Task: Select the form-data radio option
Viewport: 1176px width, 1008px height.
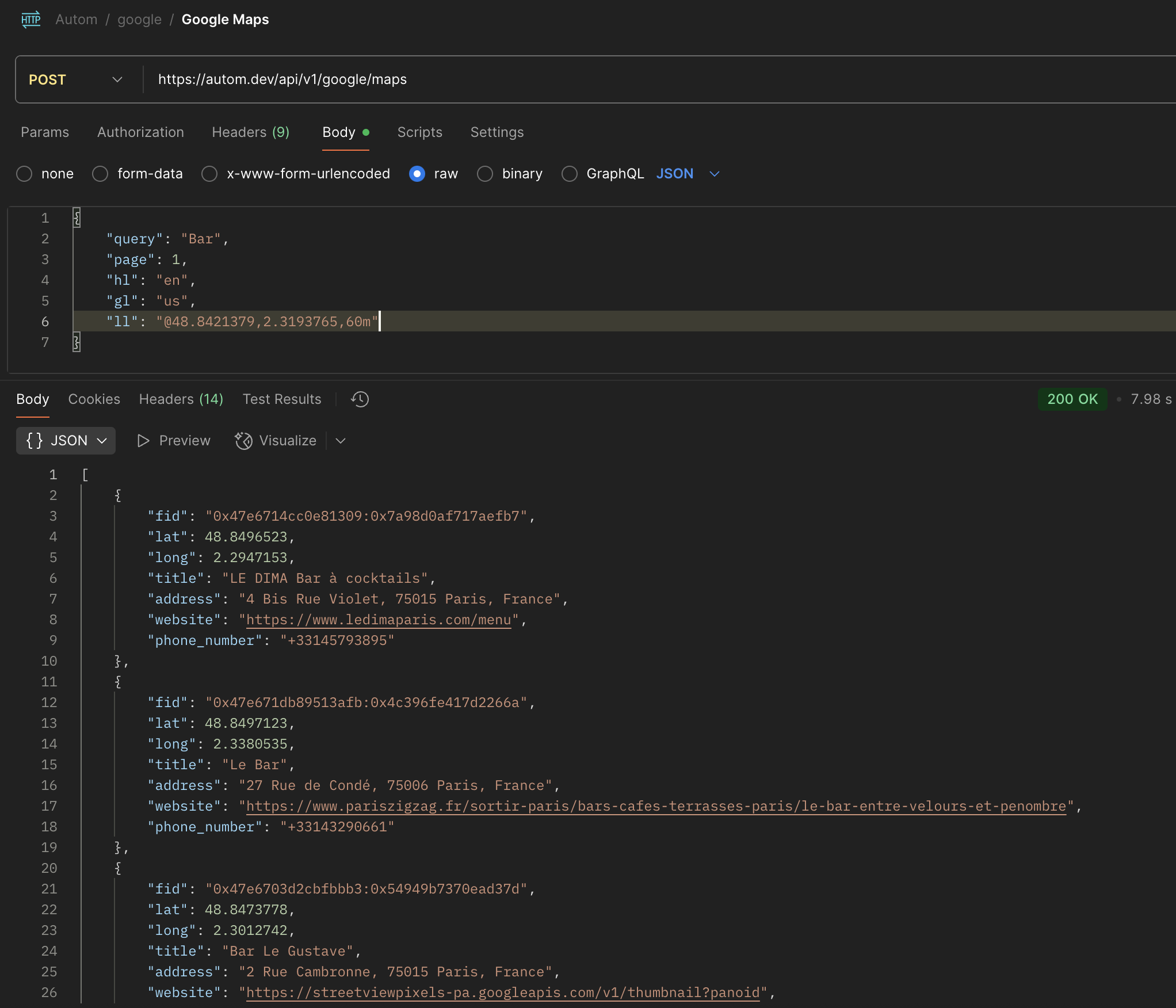Action: (100, 174)
